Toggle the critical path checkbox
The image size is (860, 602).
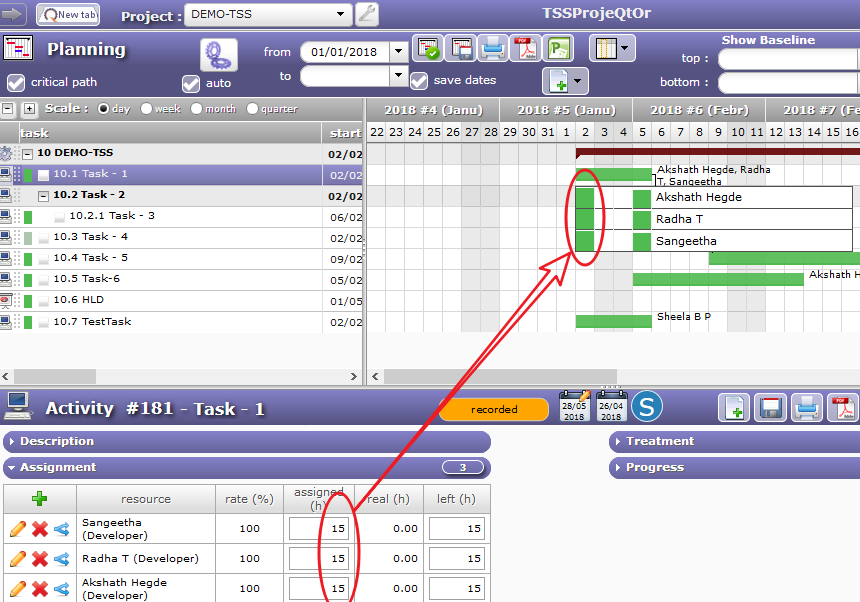coord(16,82)
